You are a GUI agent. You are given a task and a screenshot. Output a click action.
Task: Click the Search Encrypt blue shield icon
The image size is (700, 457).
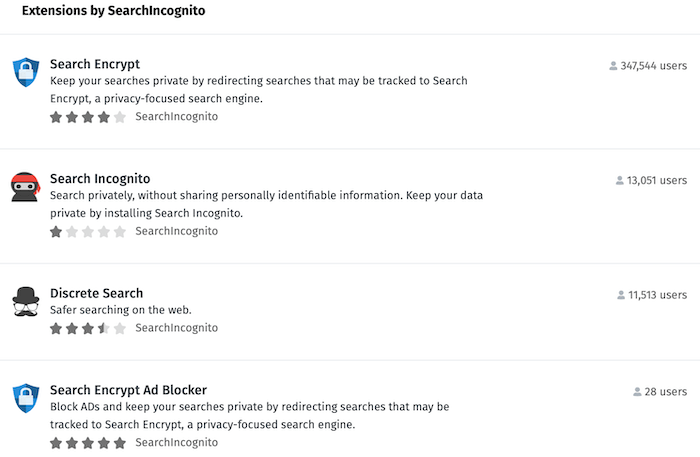click(x=26, y=72)
